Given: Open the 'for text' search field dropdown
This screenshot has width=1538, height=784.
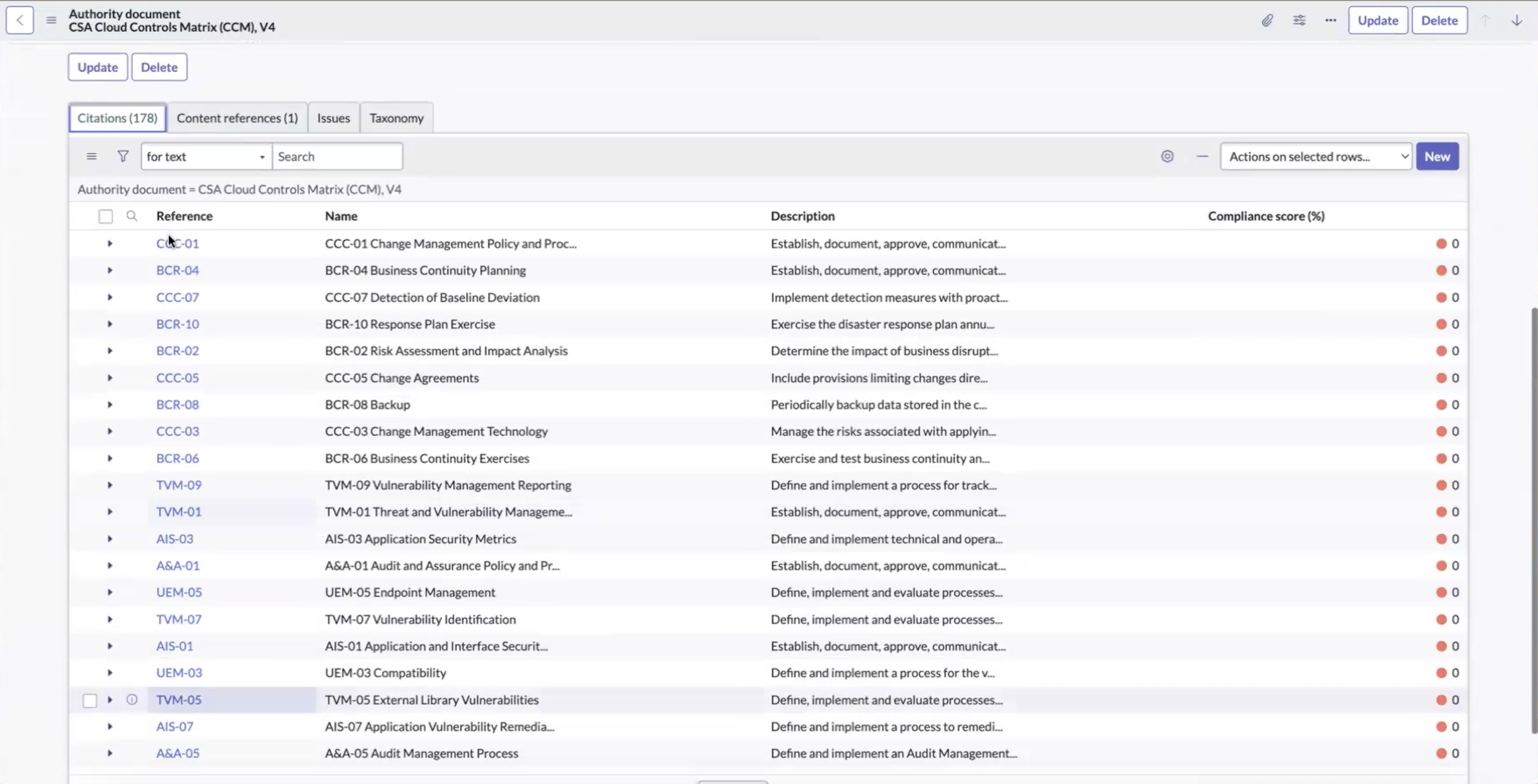Looking at the screenshot, I should coord(207,157).
